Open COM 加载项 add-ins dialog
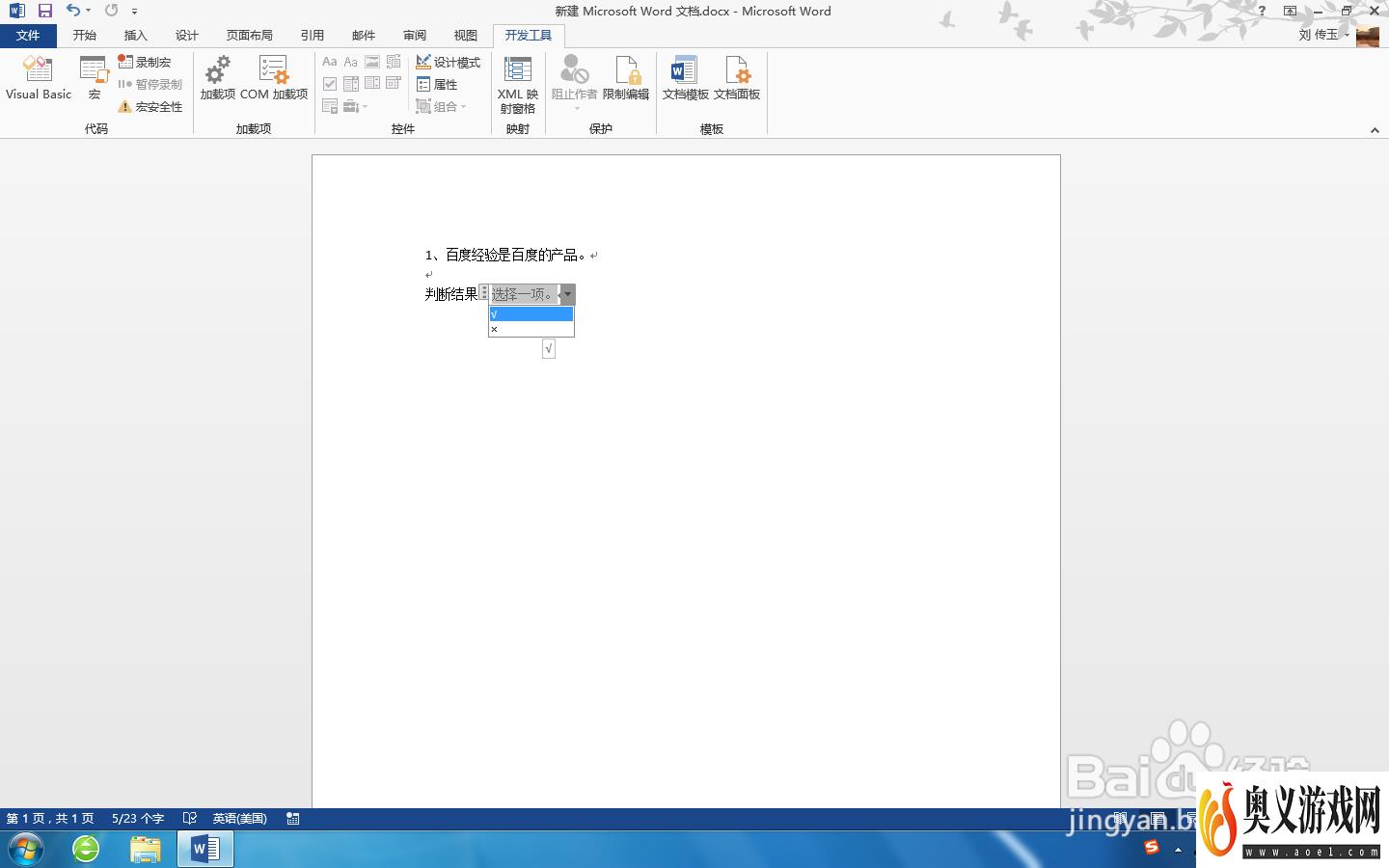 (274, 78)
